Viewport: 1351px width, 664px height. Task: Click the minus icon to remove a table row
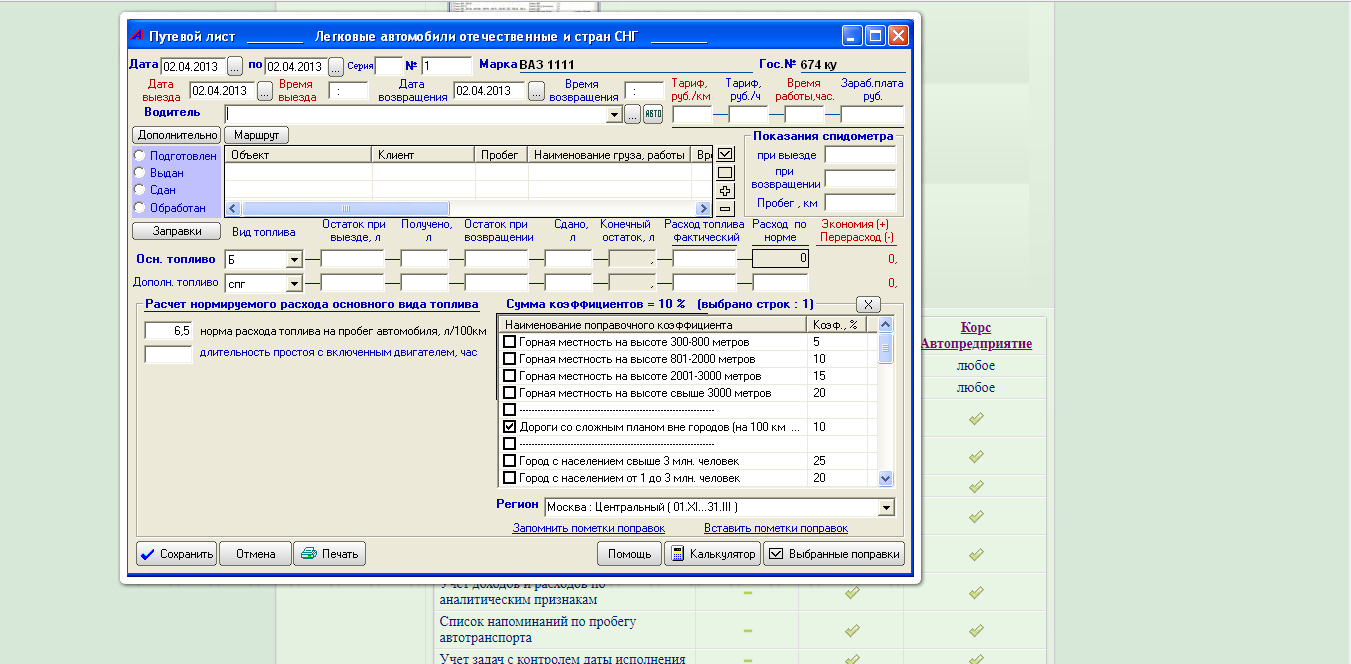click(x=725, y=209)
